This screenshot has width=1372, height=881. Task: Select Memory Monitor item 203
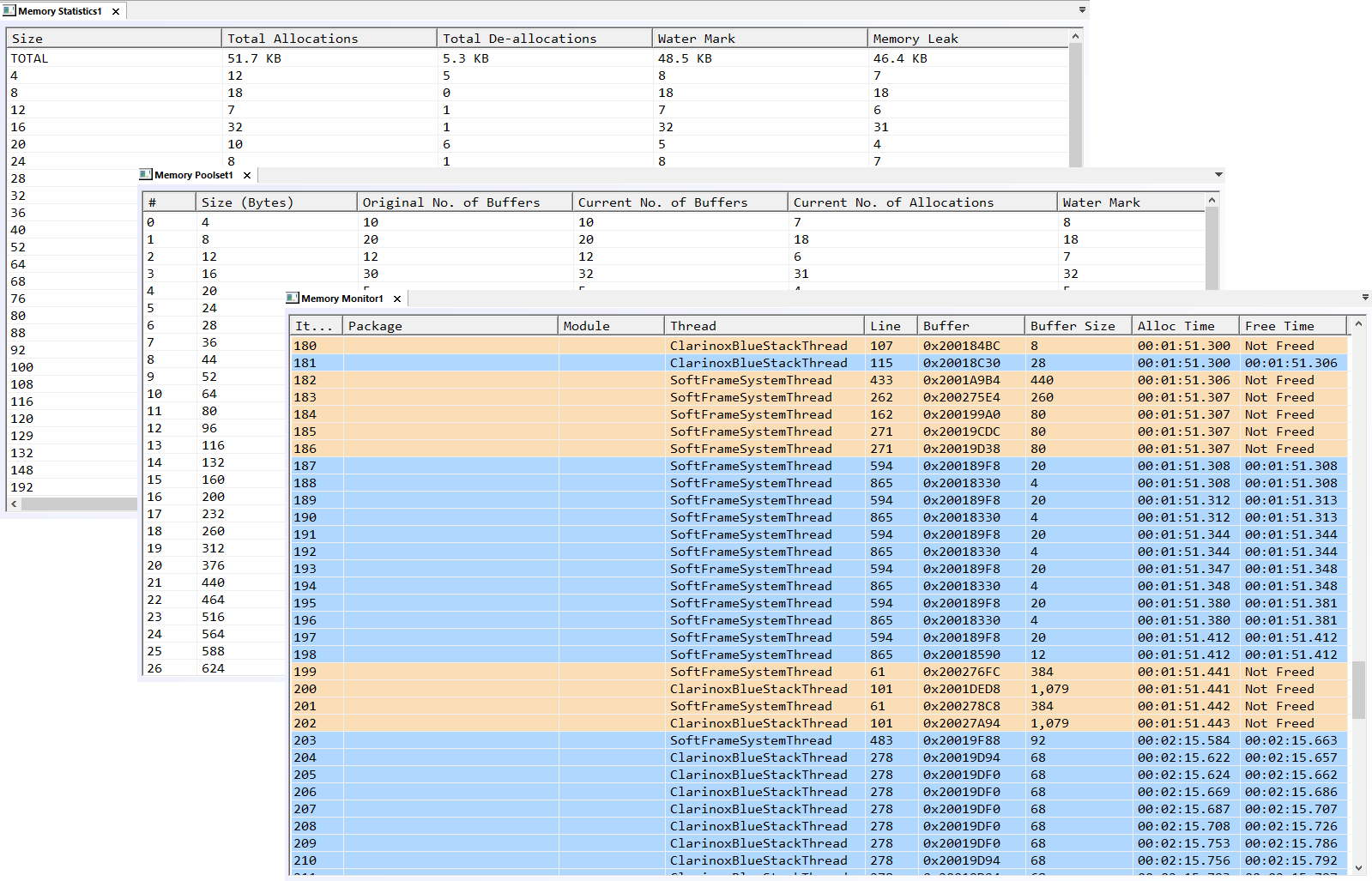coord(819,740)
